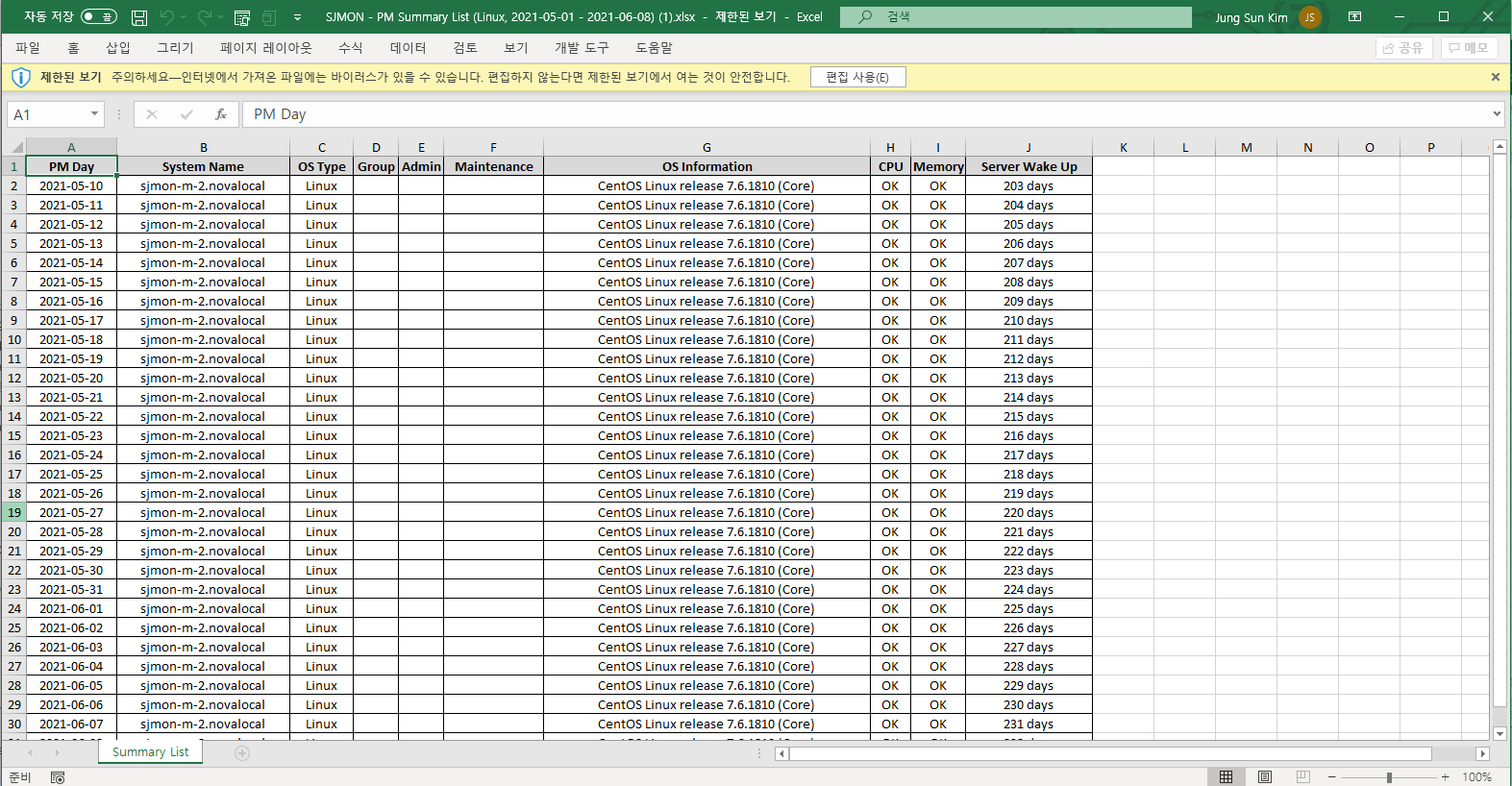Toggle the AutoSave (자동 저장) switch

[98, 16]
